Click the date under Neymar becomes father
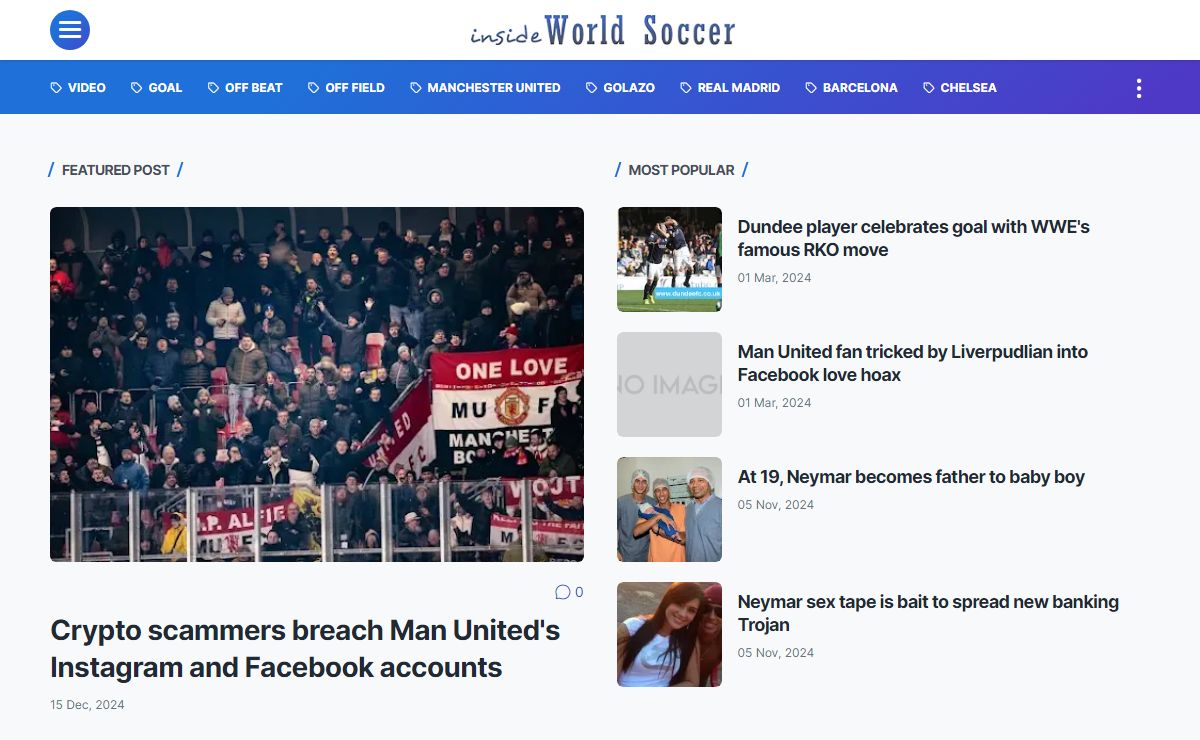1200x740 pixels. [x=776, y=505]
